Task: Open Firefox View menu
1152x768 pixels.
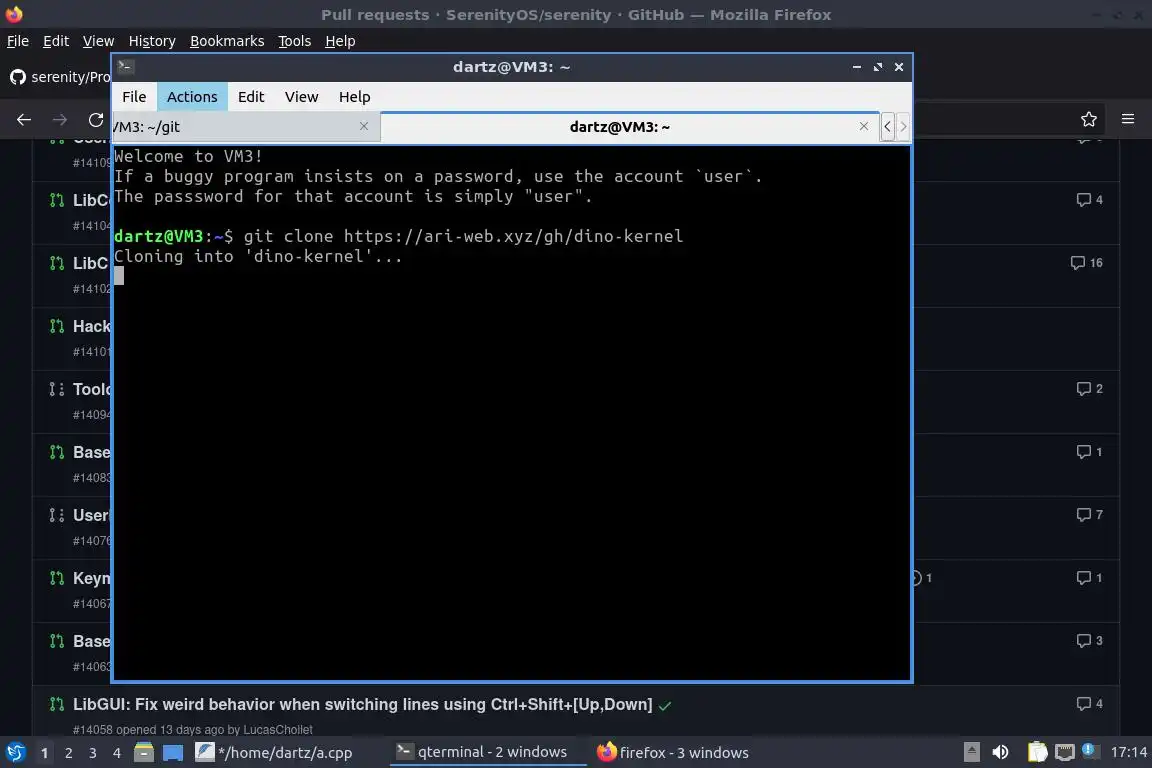Action: tap(98, 41)
